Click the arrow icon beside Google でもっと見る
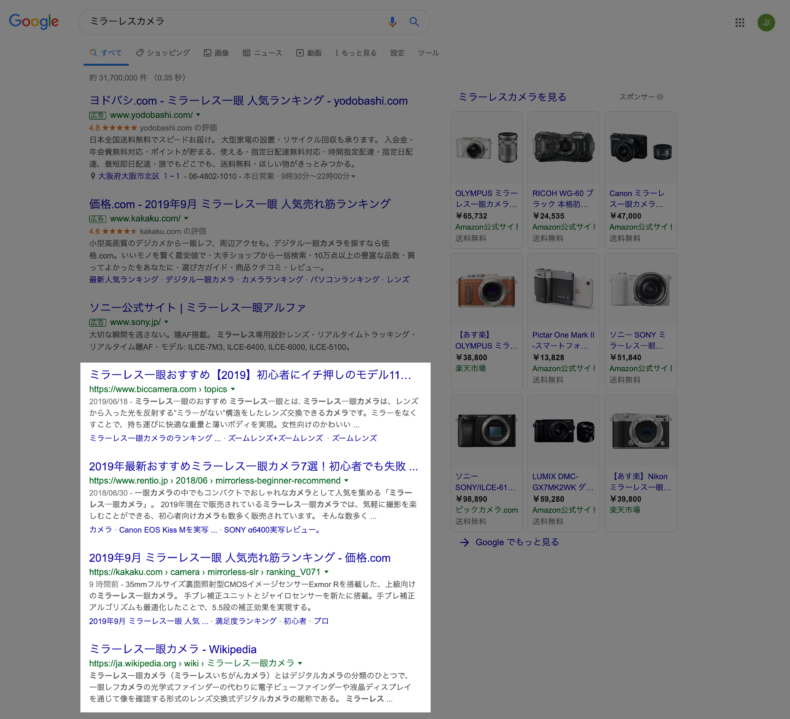 (465, 542)
